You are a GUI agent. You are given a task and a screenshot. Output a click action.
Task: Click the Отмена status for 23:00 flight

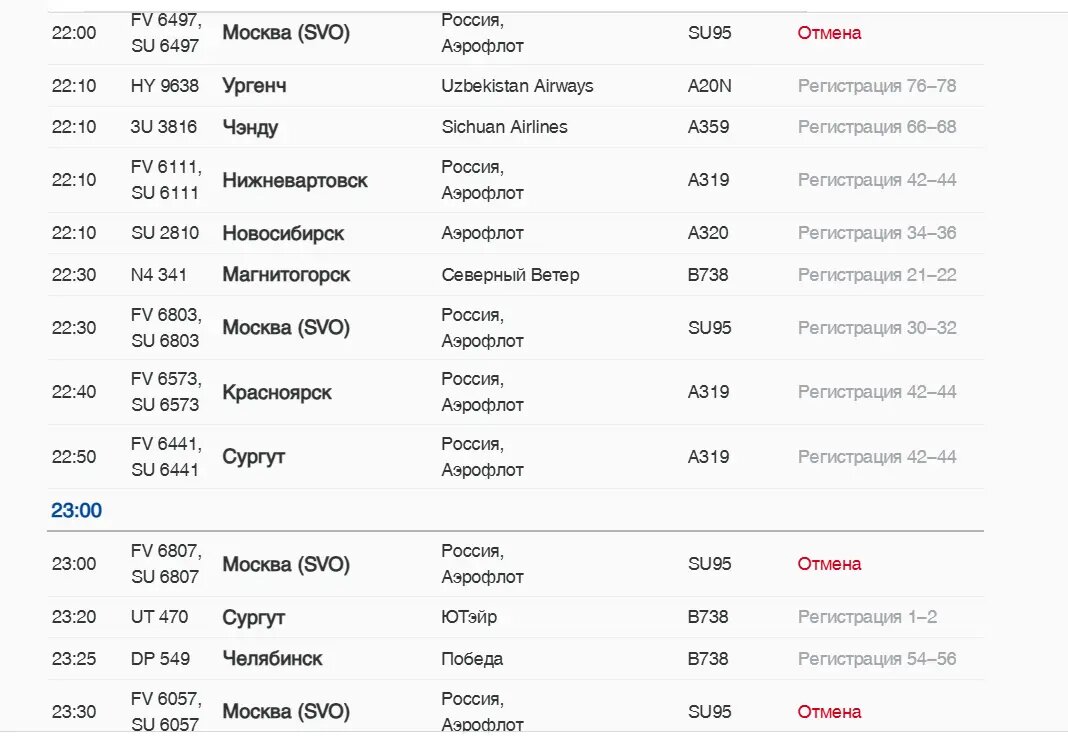click(829, 564)
